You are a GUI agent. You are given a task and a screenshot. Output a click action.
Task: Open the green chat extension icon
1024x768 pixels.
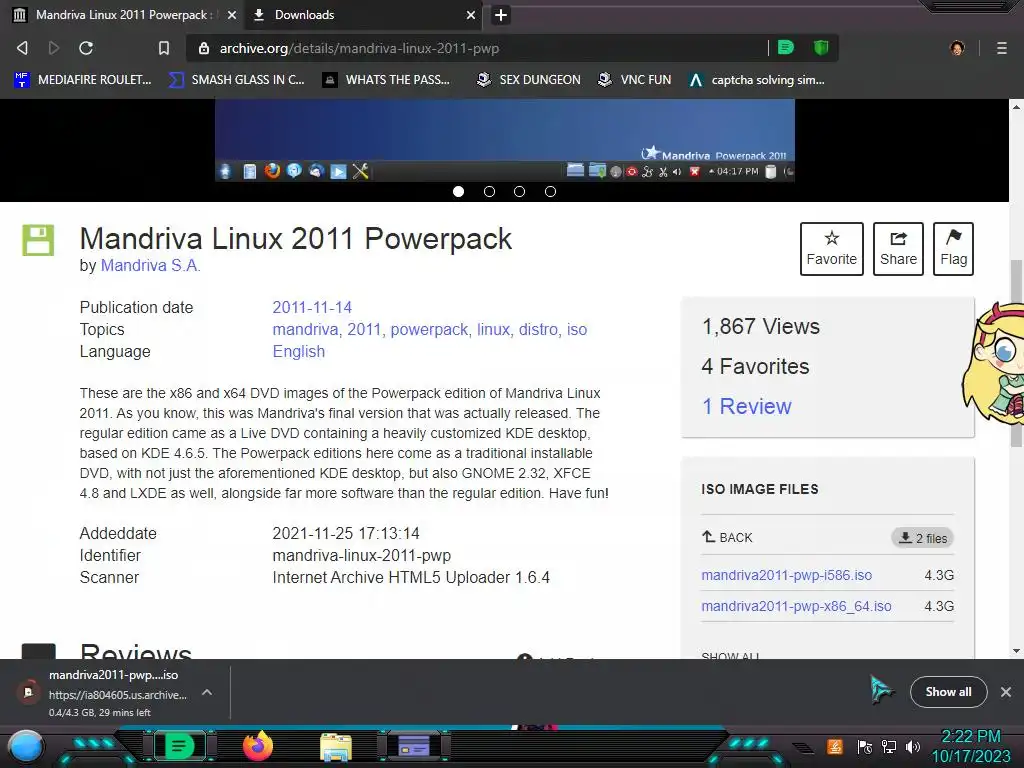[786, 47]
